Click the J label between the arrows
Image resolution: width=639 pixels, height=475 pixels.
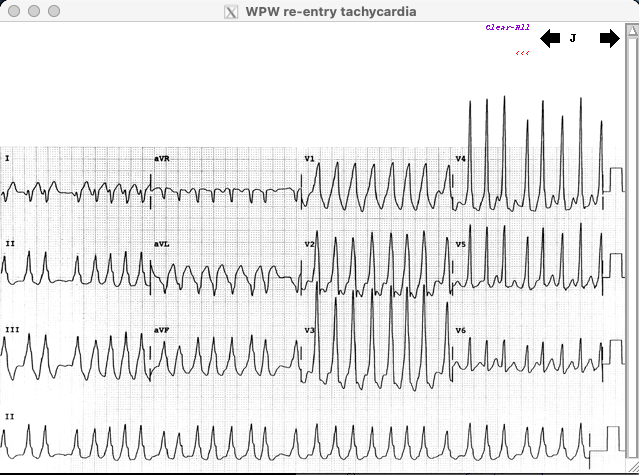click(573, 39)
